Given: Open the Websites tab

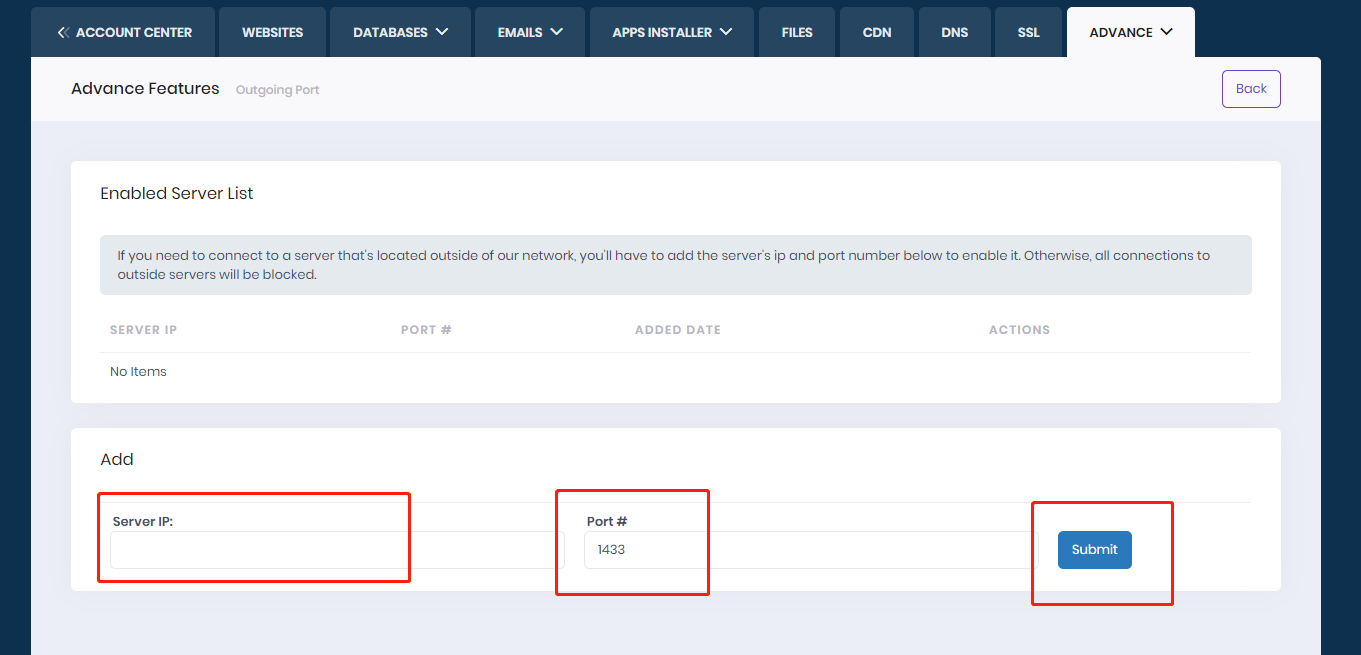Looking at the screenshot, I should (x=272, y=33).
